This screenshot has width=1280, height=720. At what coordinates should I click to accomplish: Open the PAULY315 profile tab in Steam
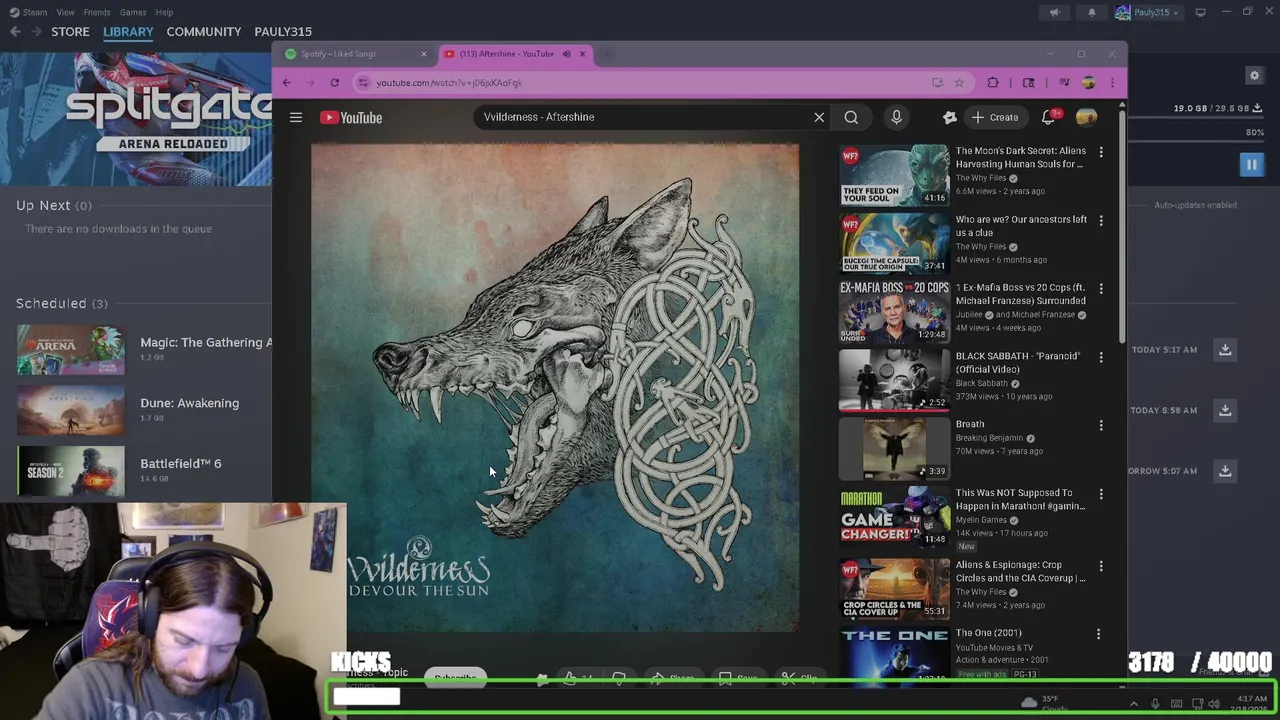click(x=283, y=32)
